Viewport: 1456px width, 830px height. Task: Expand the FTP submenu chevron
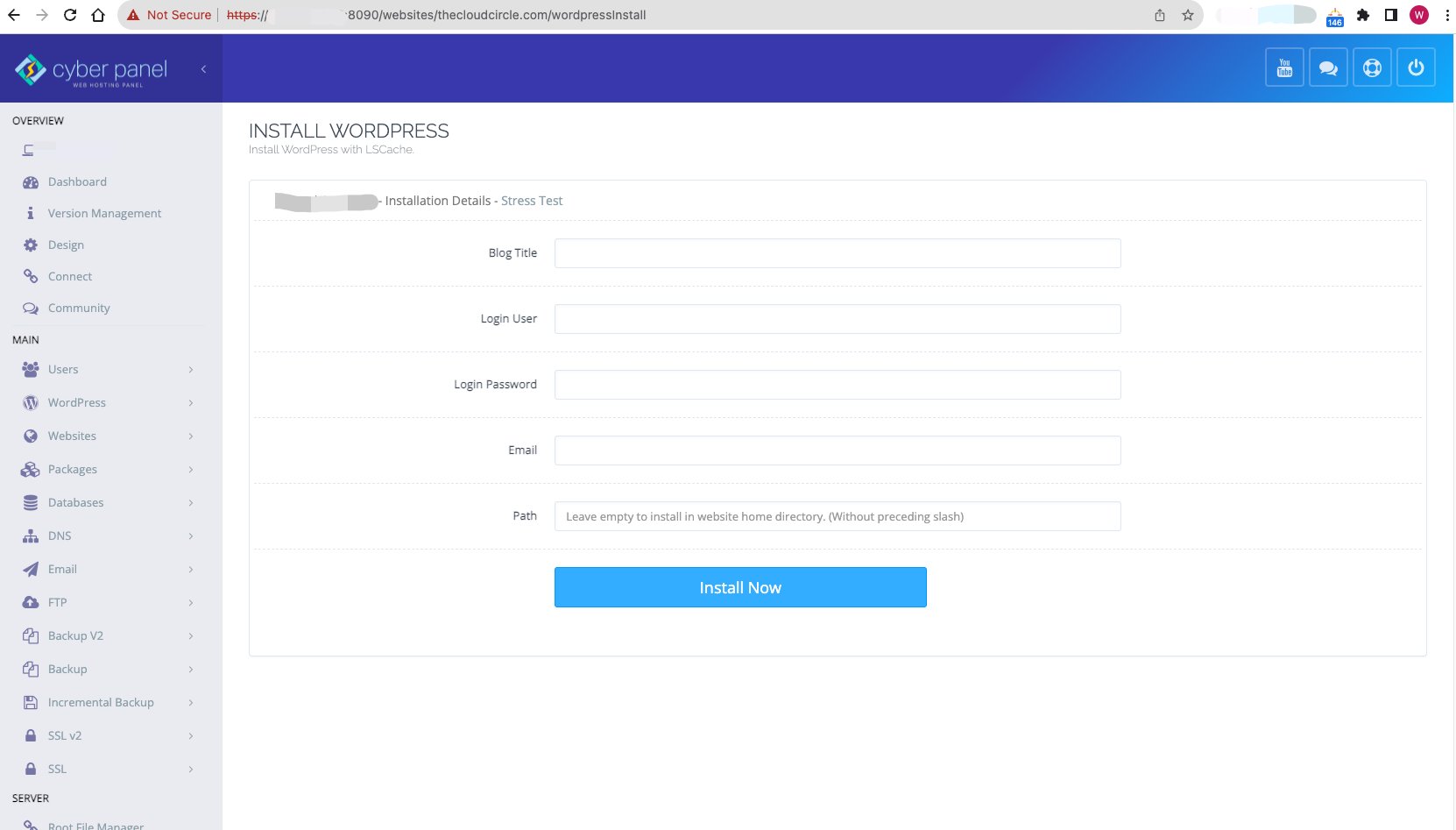tap(190, 603)
